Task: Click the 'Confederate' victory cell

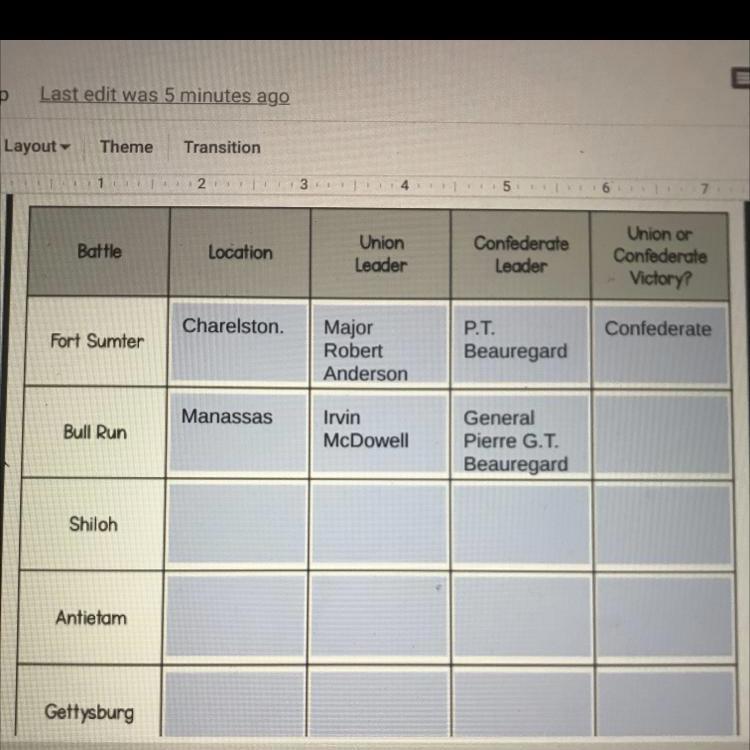Action: coord(661,346)
